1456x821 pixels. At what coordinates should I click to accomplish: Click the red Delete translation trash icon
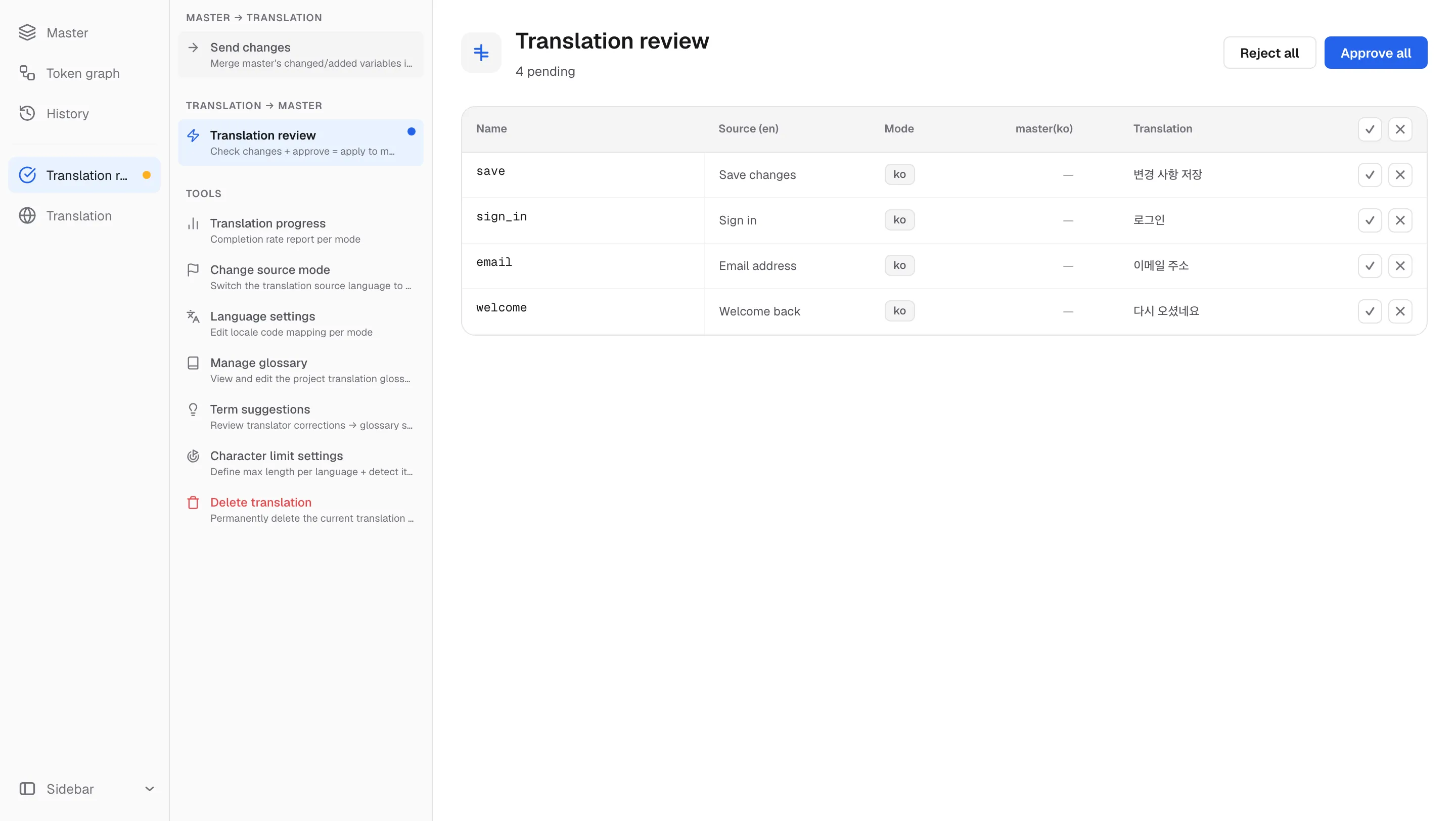pyautogui.click(x=193, y=503)
